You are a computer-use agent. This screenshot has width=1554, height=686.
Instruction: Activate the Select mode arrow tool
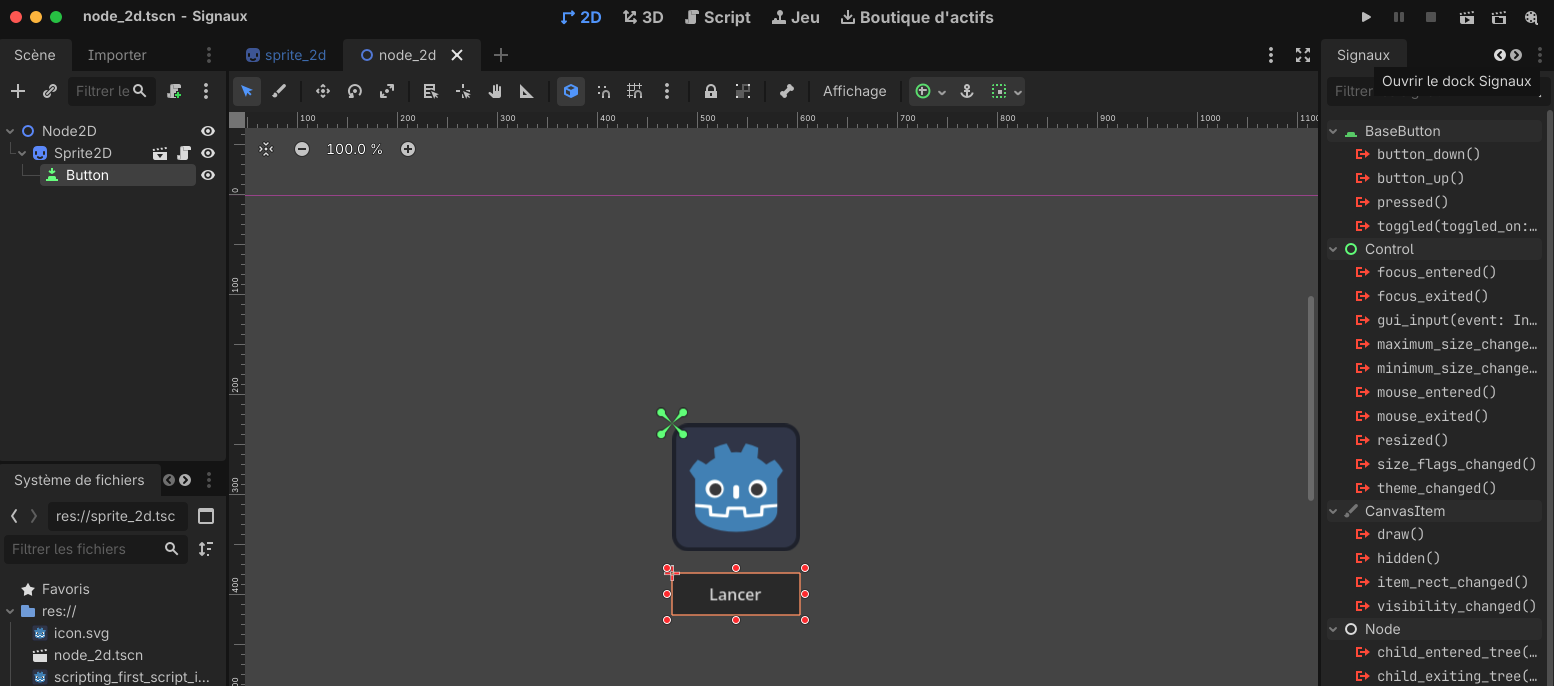(x=247, y=91)
